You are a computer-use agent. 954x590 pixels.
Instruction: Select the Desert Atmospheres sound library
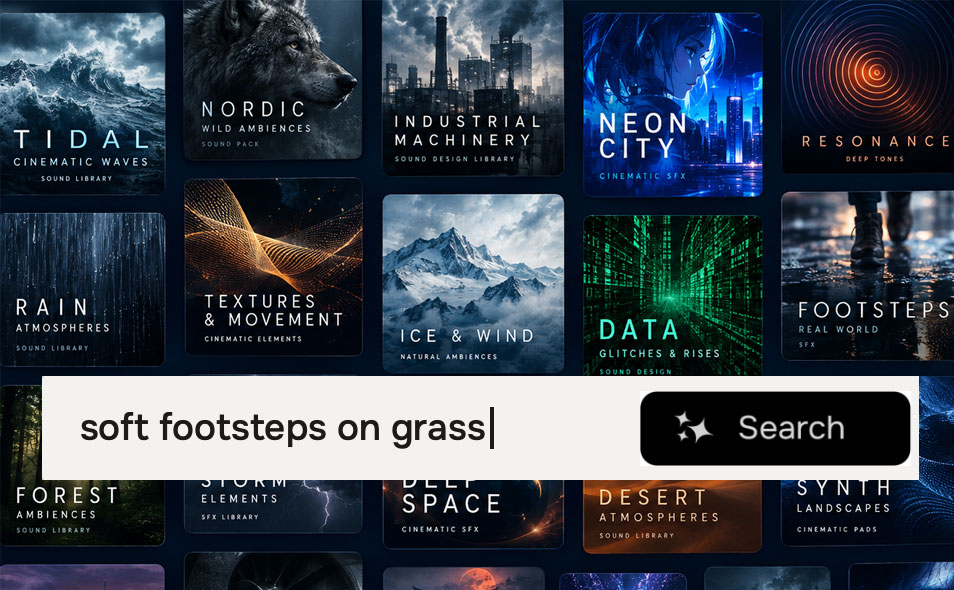pyautogui.click(x=672, y=516)
